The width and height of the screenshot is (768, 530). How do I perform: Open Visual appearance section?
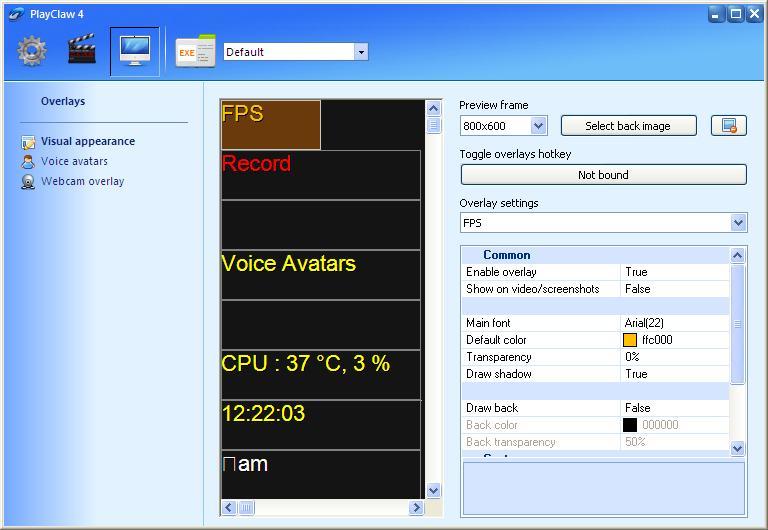(88, 141)
